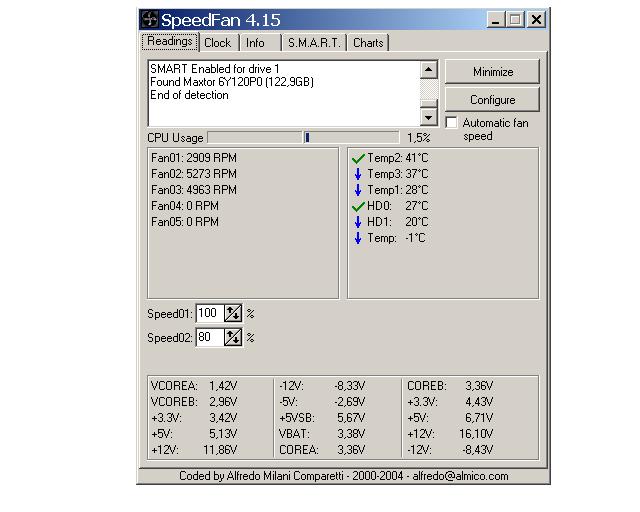Viewport: 640px width, 512px height.
Task: Click the Fan01: 2909 RPM reading
Action: (194, 158)
